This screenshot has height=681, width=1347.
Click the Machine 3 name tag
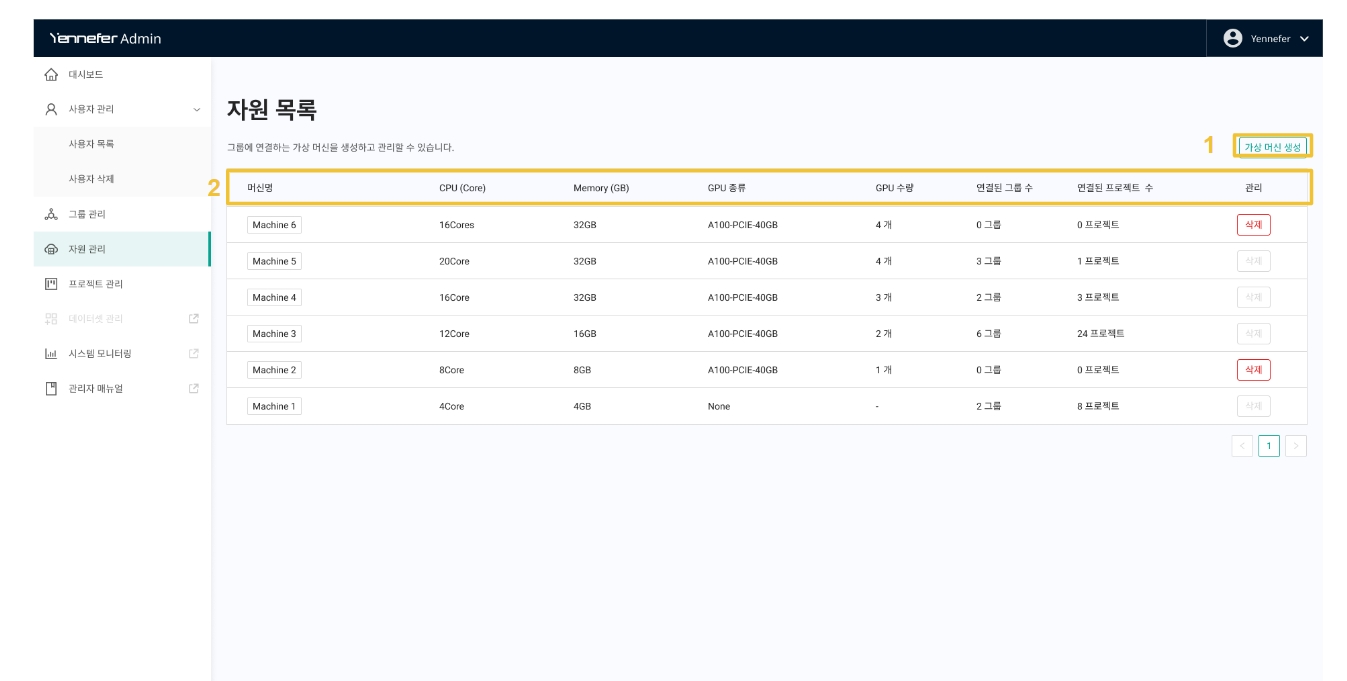274,334
